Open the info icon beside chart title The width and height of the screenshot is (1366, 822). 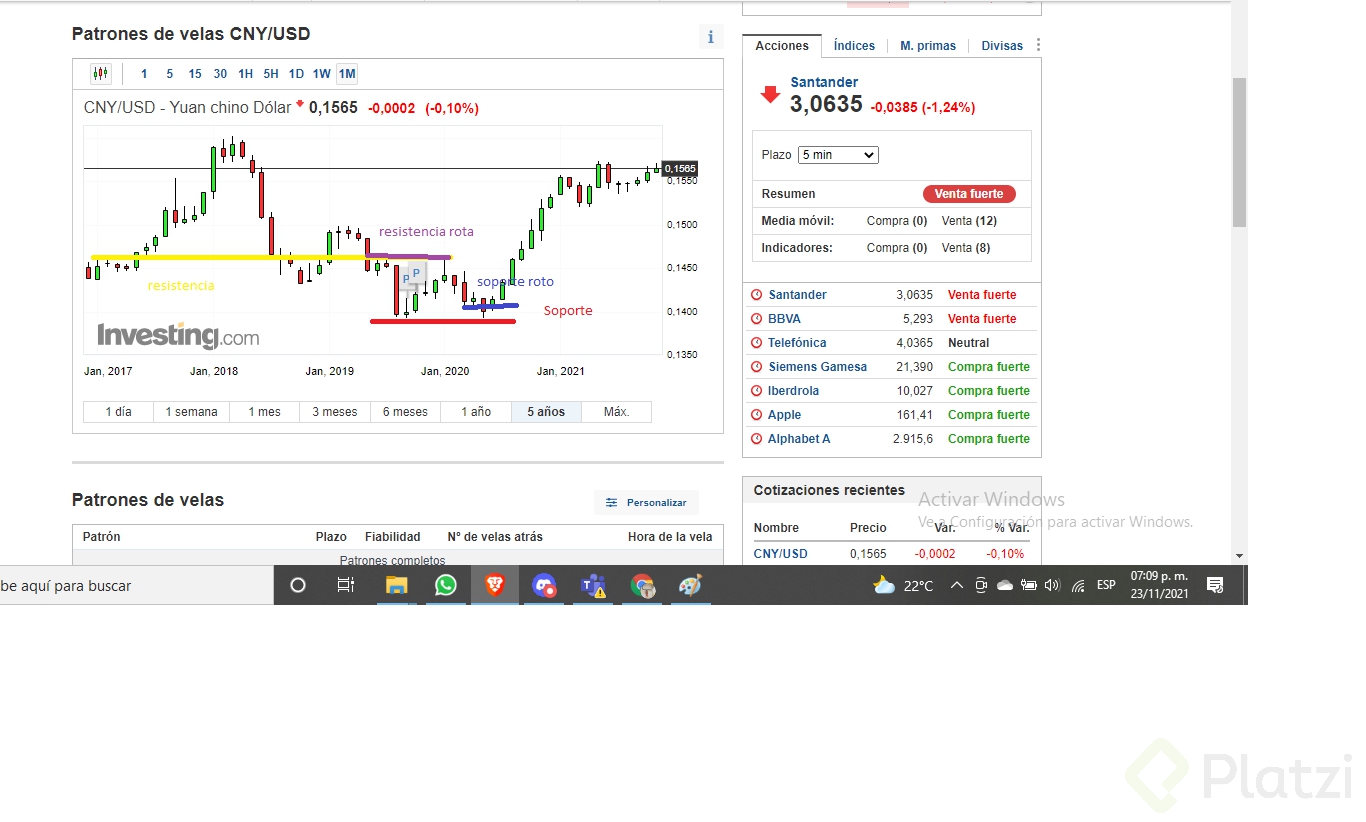[x=710, y=37]
